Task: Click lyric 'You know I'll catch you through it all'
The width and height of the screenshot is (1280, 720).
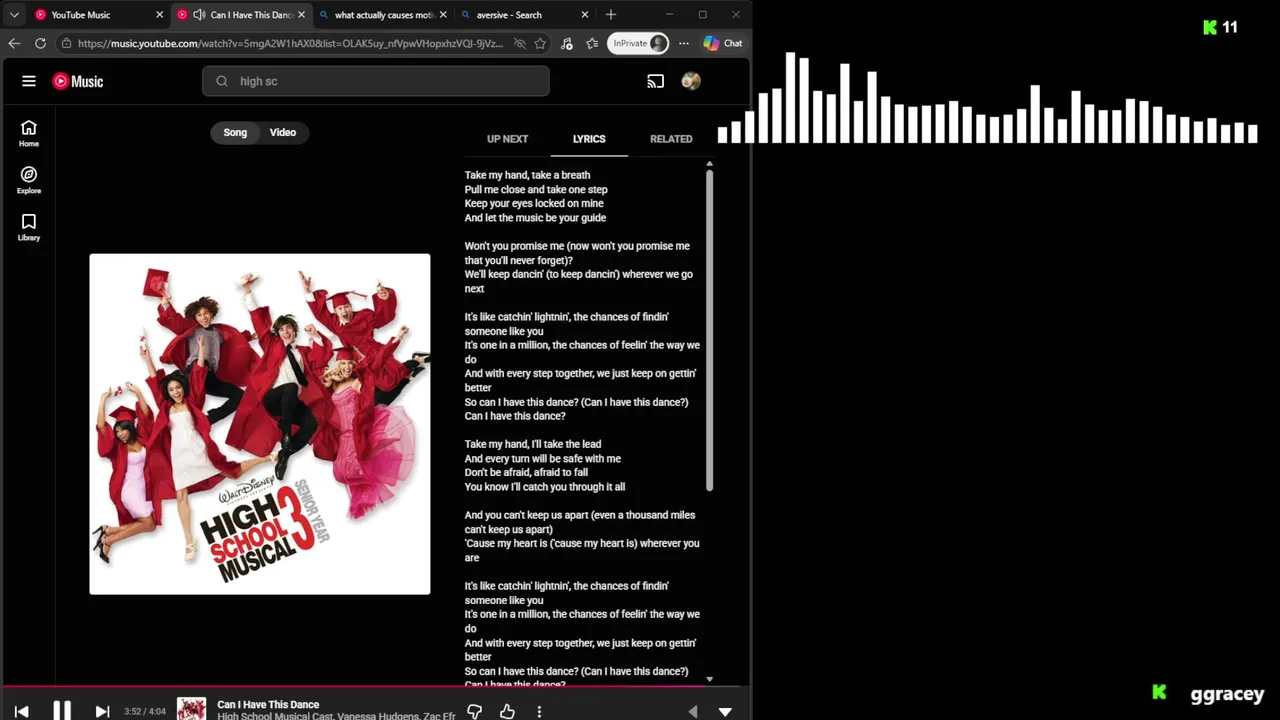Action: click(x=545, y=487)
